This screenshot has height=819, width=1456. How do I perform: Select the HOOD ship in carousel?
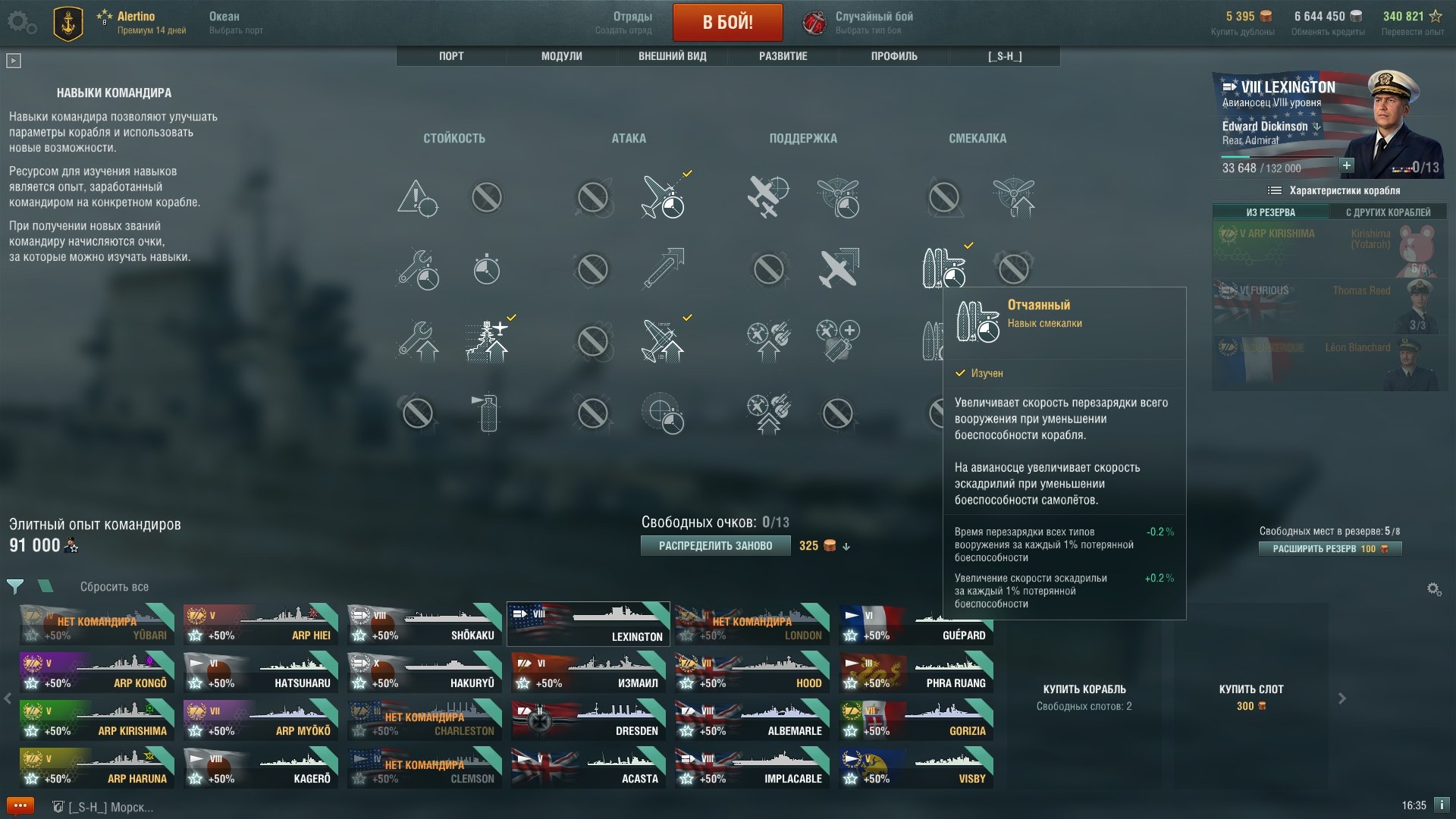tap(751, 673)
